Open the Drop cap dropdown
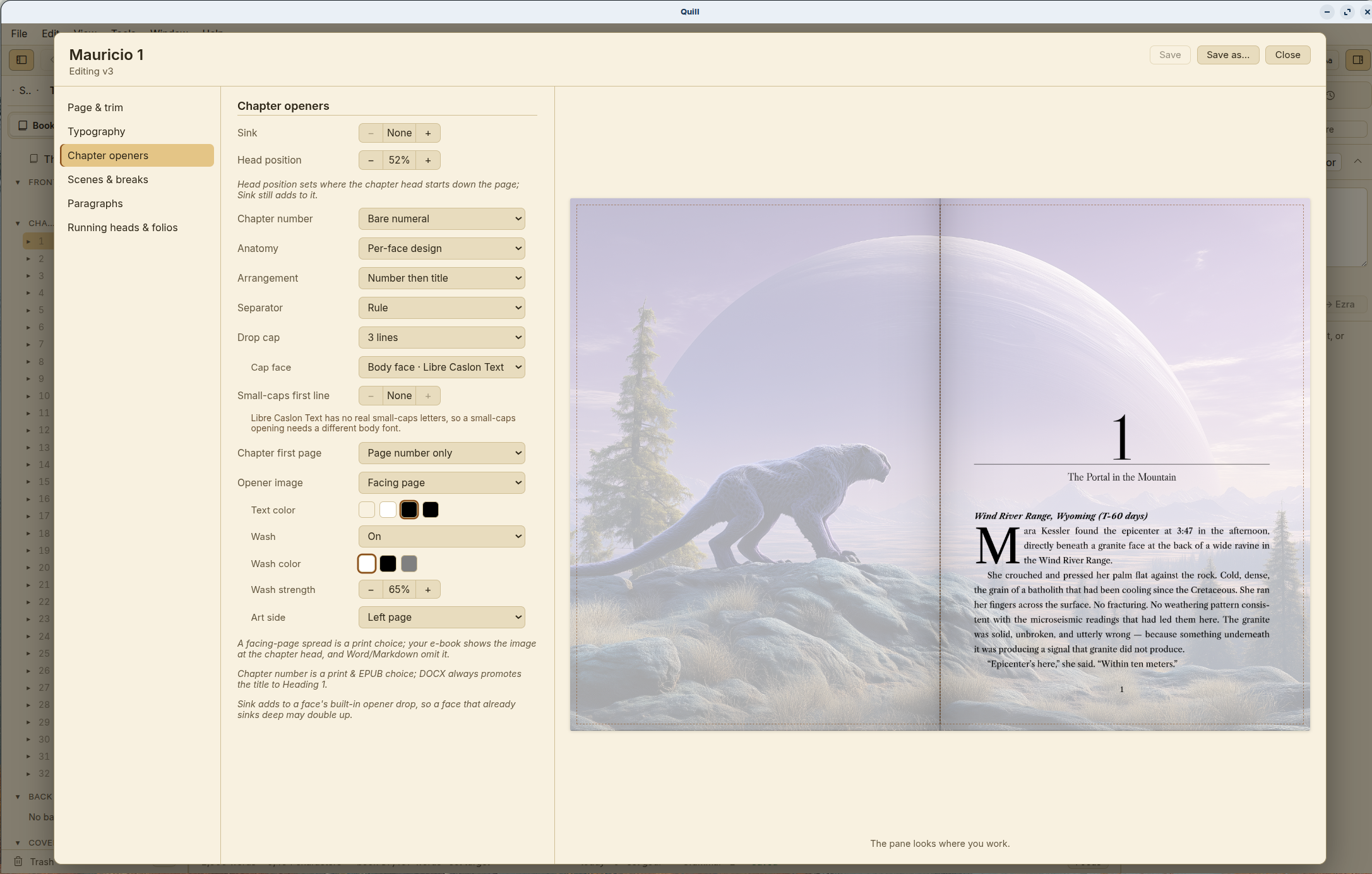This screenshot has height=874, width=1372. coord(442,338)
